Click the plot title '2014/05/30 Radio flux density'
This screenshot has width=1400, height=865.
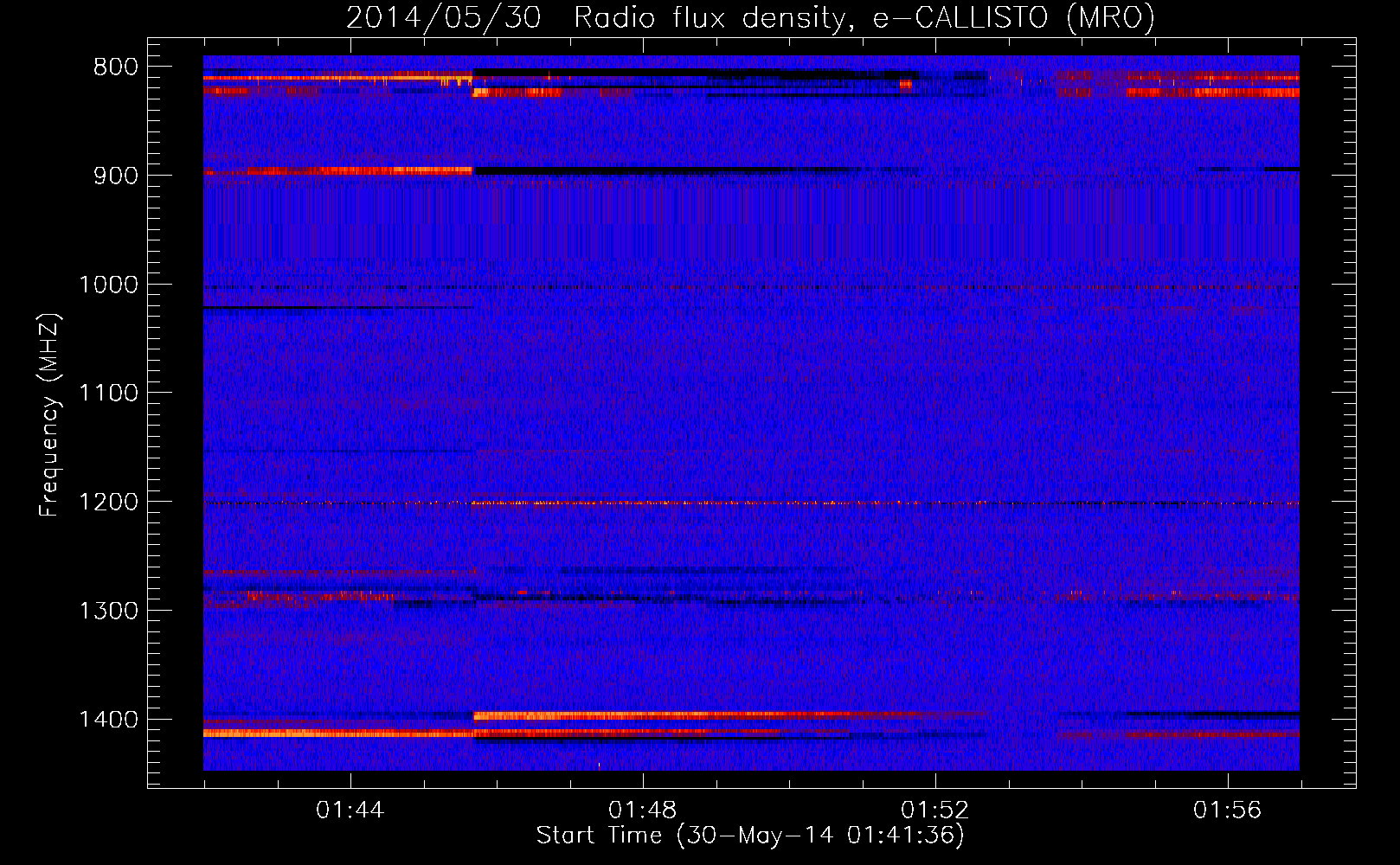pyautogui.click(x=595, y=18)
